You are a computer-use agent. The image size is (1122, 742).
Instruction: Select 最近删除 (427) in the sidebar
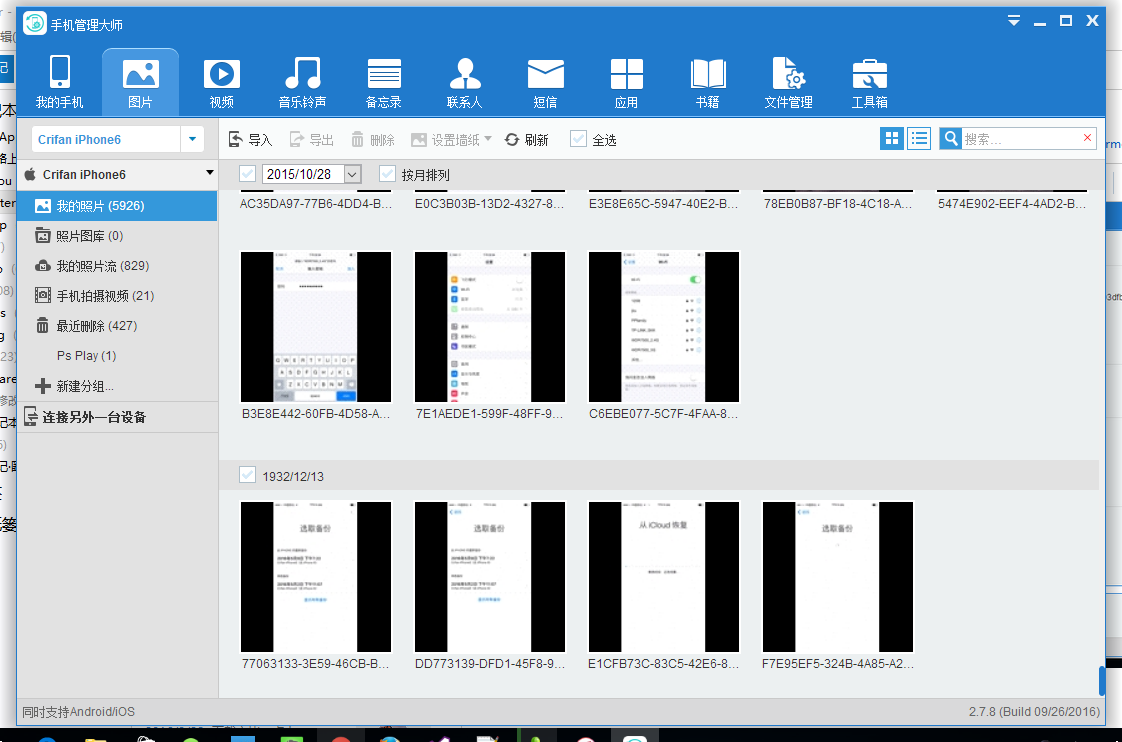pos(117,326)
